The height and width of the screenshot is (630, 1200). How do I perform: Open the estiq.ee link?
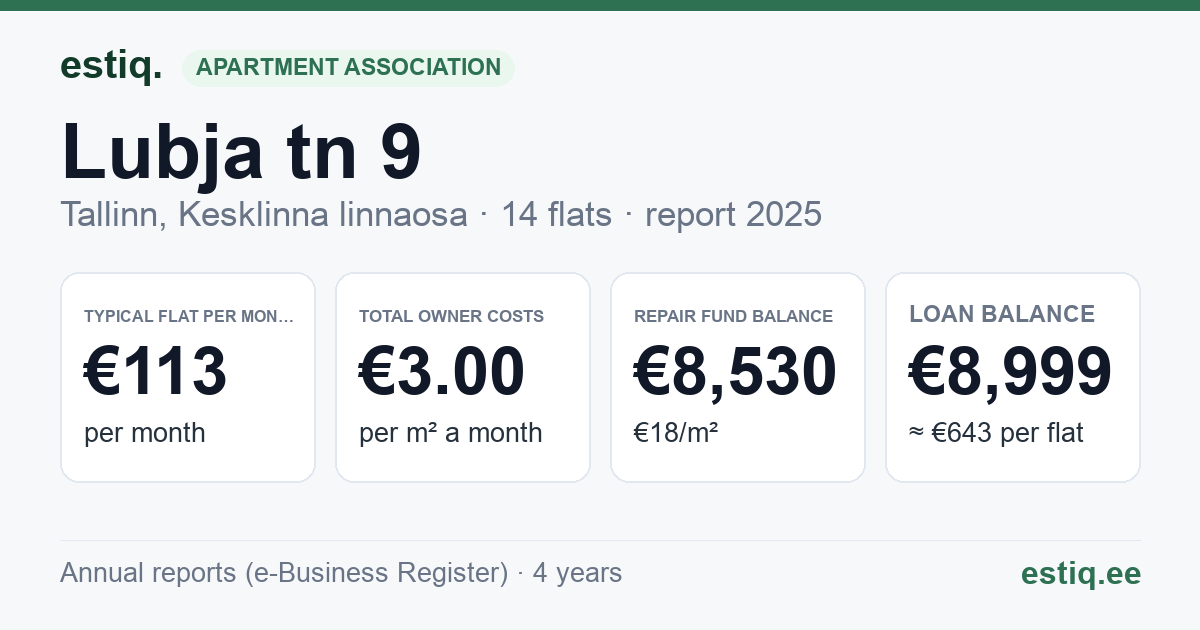(1081, 573)
